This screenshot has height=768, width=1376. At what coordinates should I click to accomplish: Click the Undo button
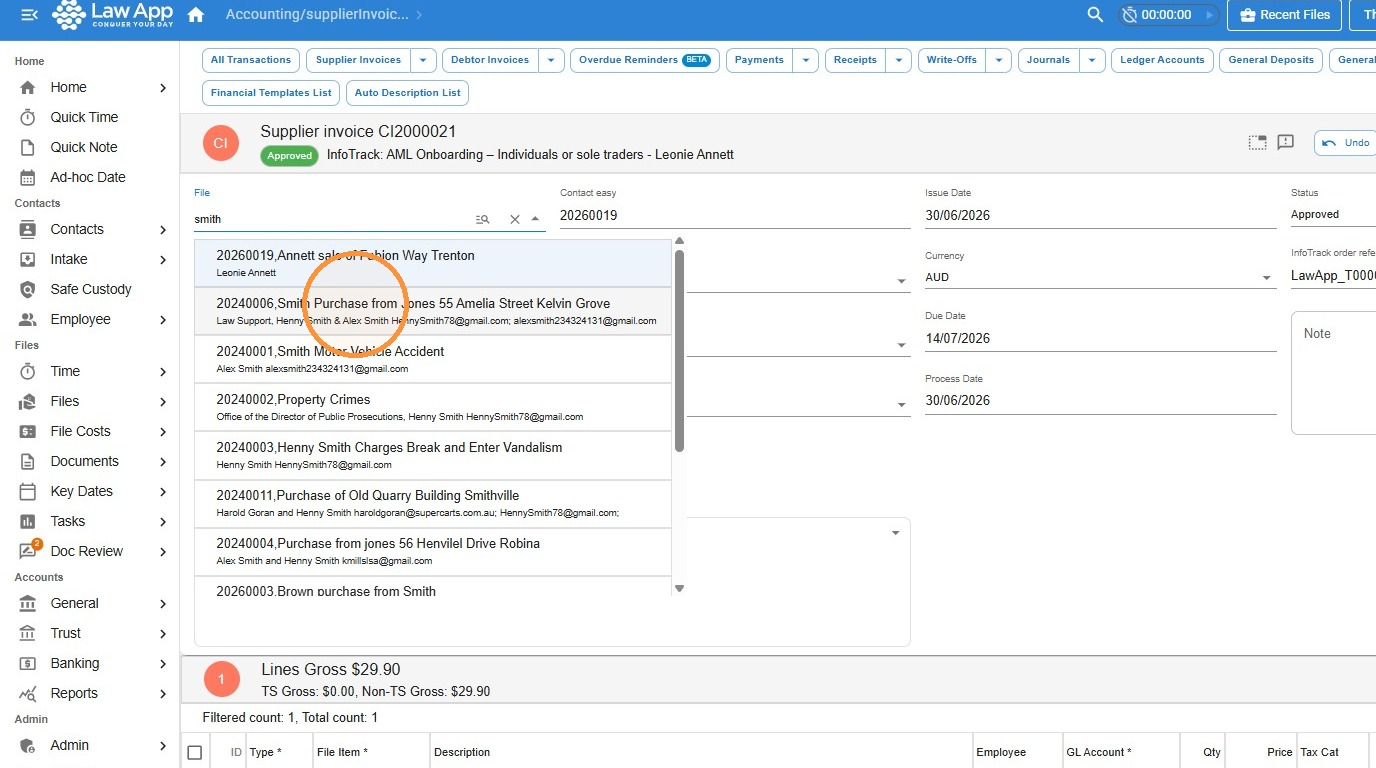pyautogui.click(x=1346, y=143)
